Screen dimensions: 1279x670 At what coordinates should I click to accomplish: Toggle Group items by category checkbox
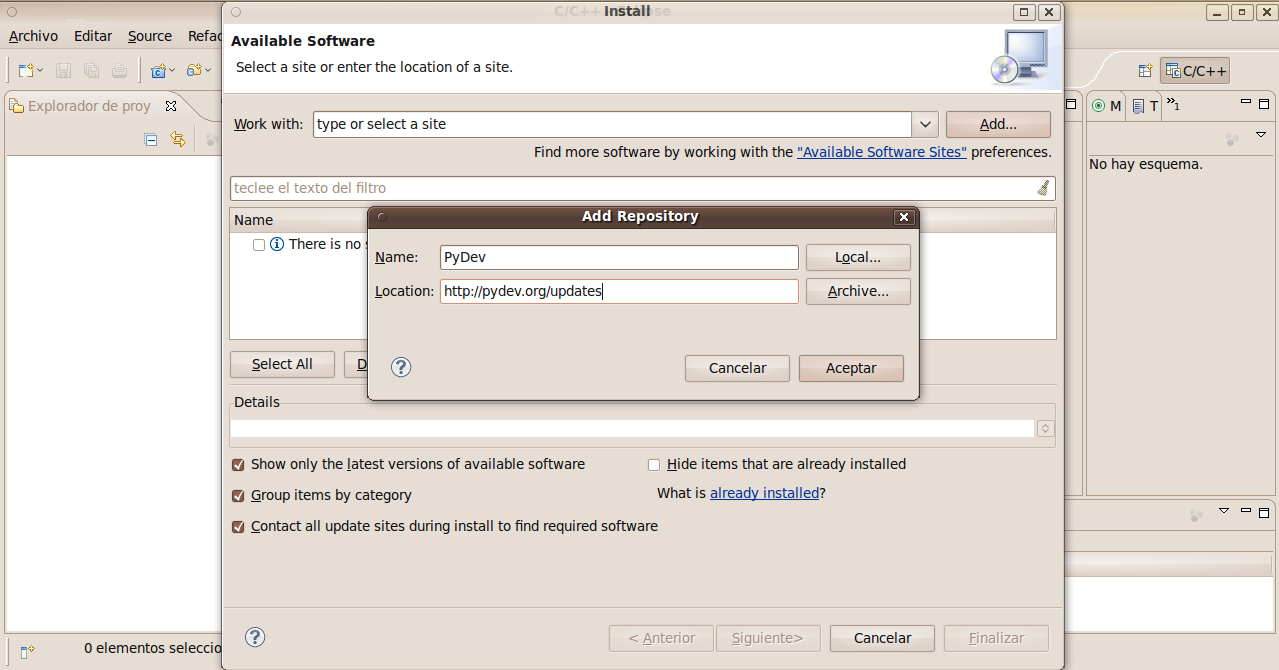point(238,496)
